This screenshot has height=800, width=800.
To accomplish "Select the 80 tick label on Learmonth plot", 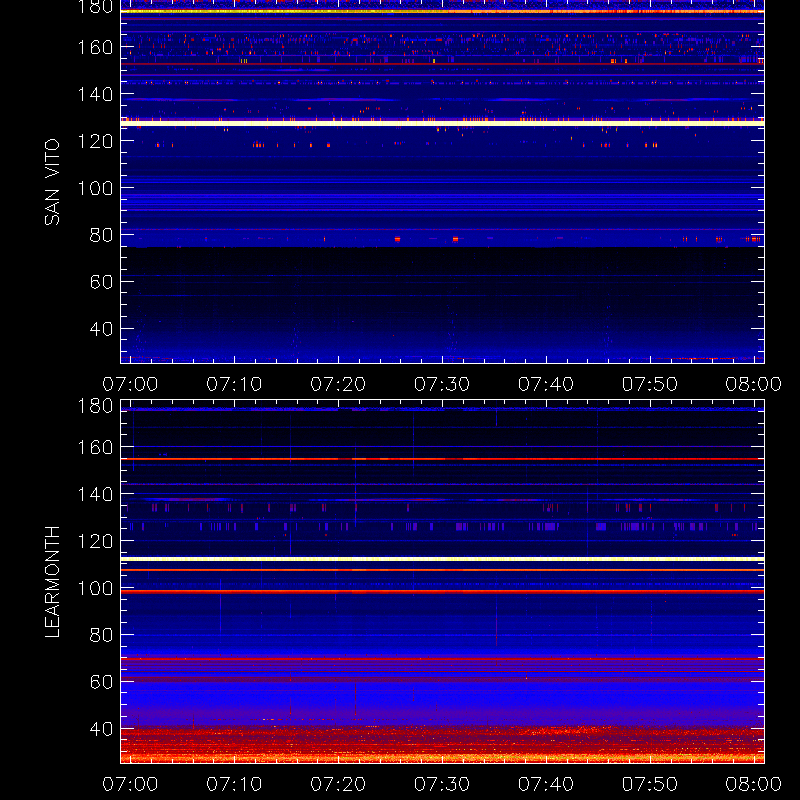I will coord(101,635).
